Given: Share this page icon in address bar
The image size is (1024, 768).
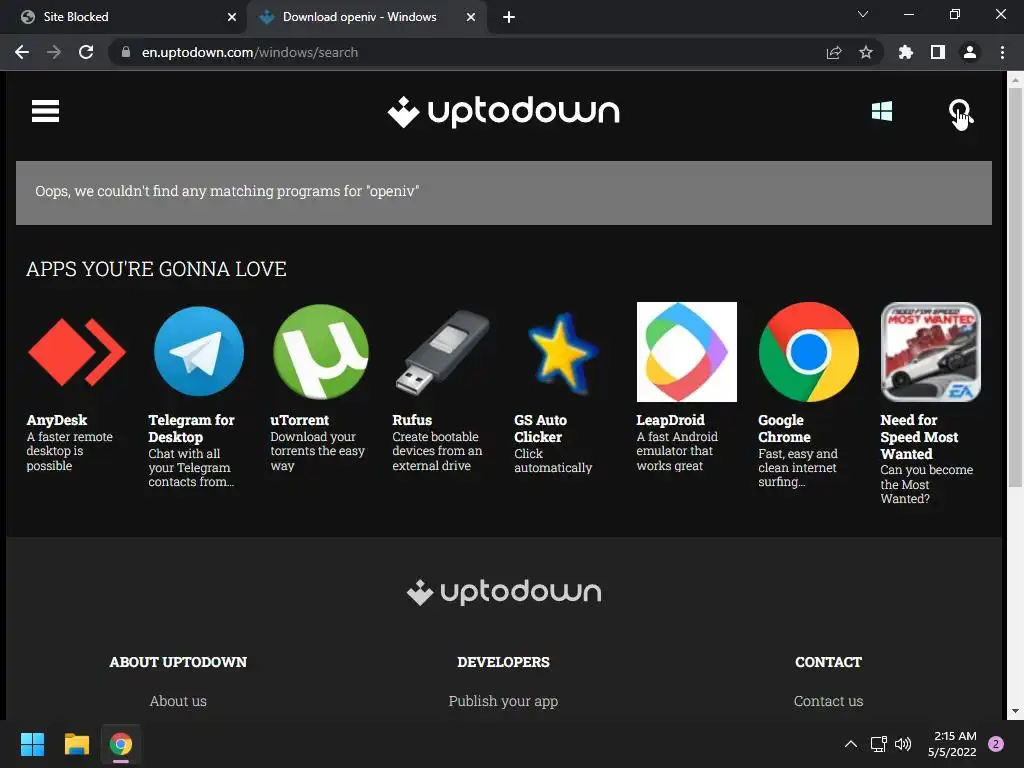Looking at the screenshot, I should 834,52.
